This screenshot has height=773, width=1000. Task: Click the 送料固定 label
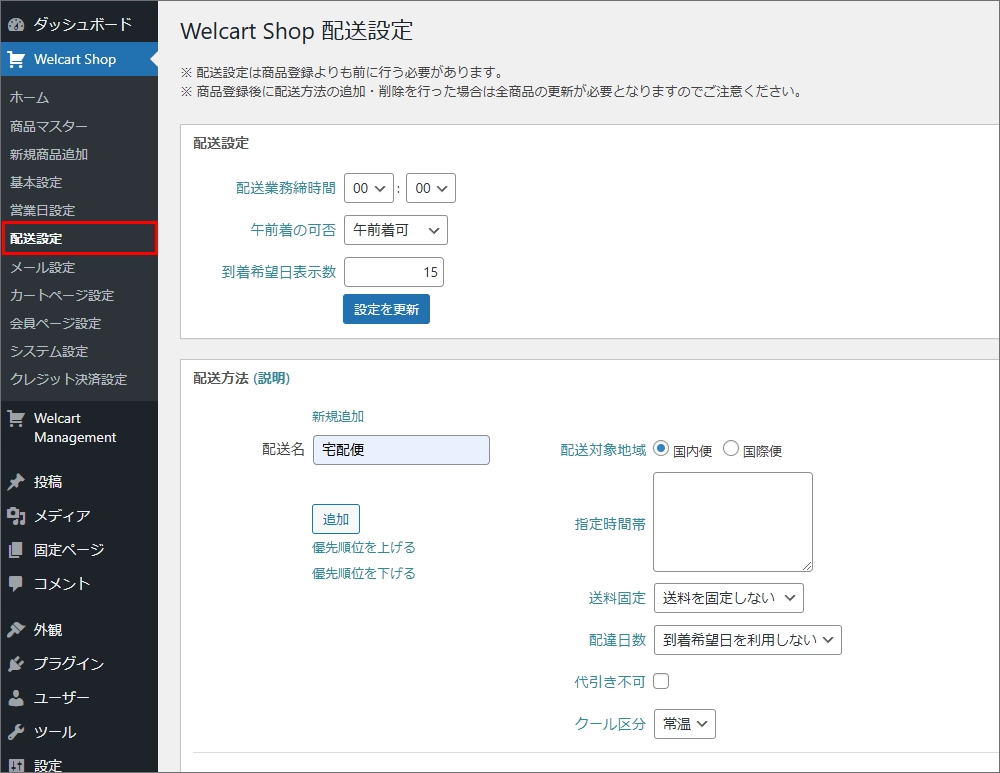coord(617,598)
